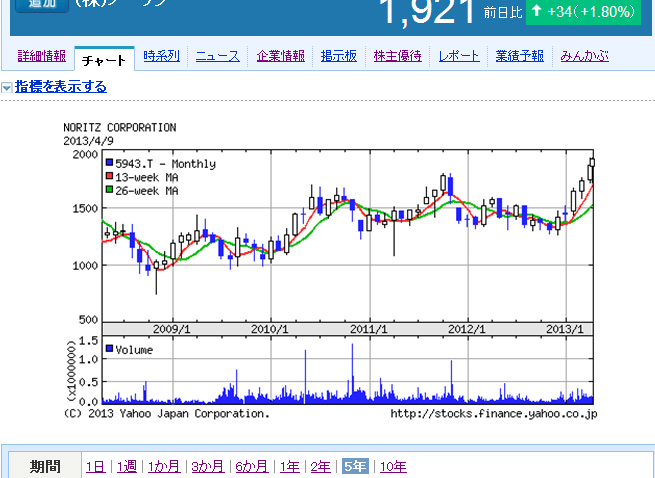
Task: Click the 500 price axis label
Action: [x=89, y=320]
